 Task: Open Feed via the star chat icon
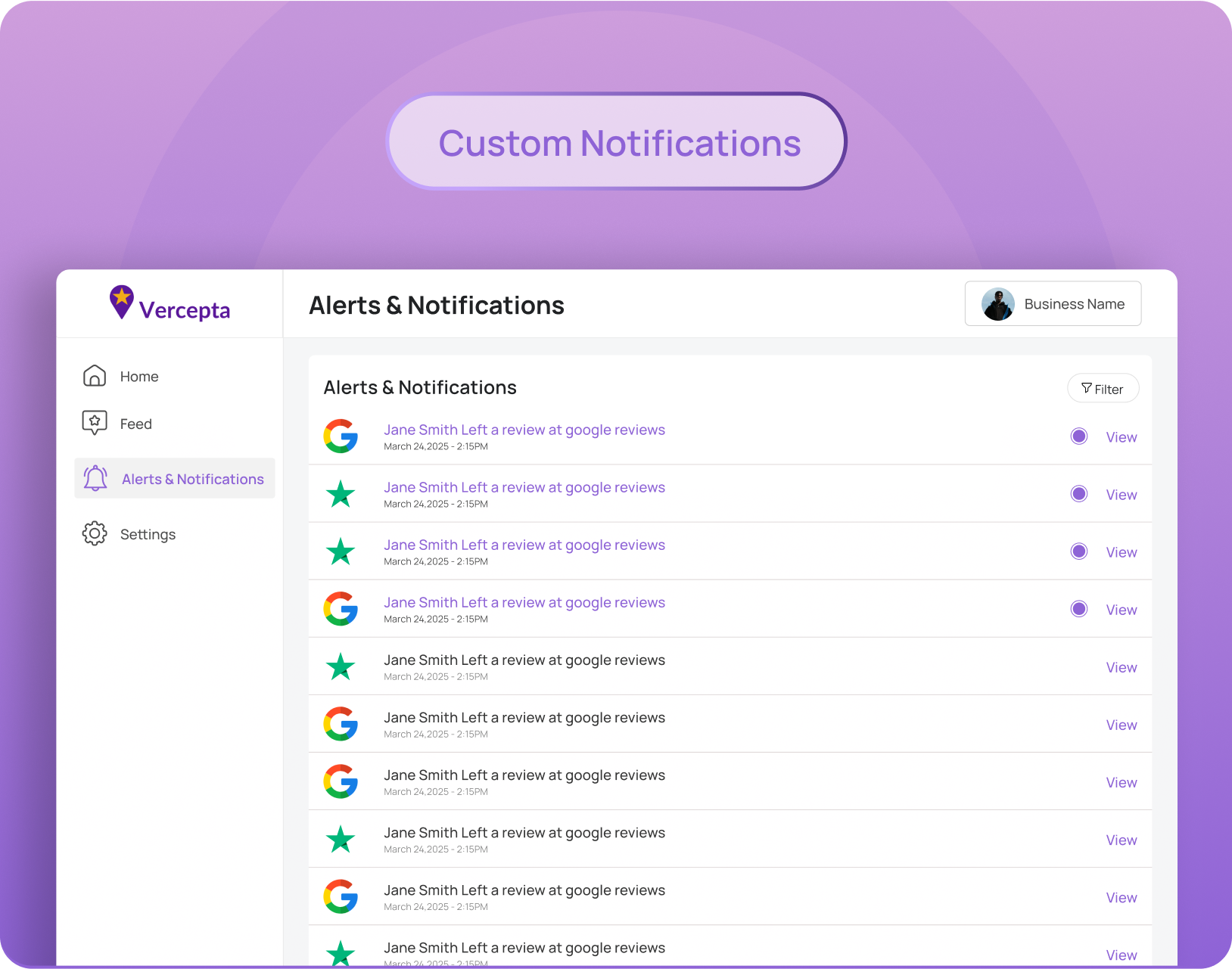tap(95, 423)
